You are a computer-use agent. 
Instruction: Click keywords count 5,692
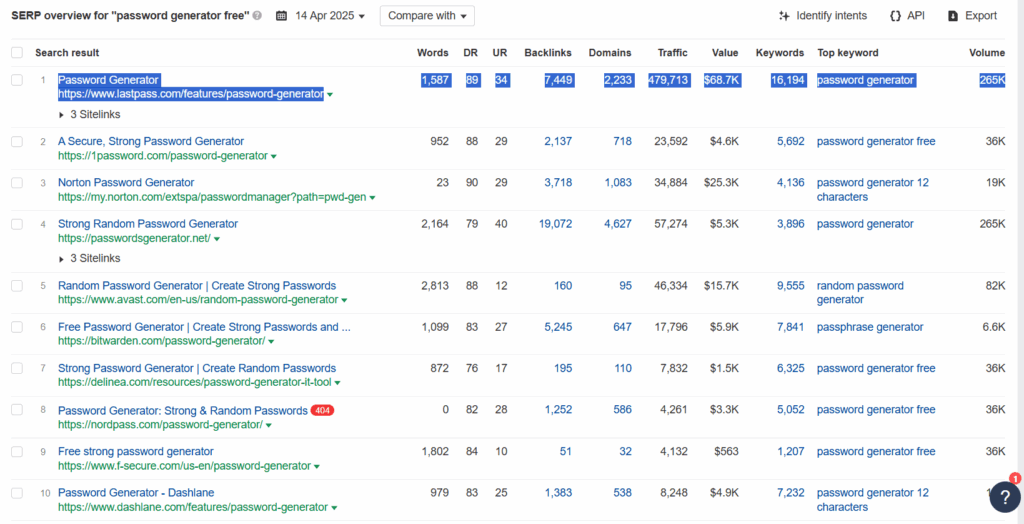tap(790, 141)
